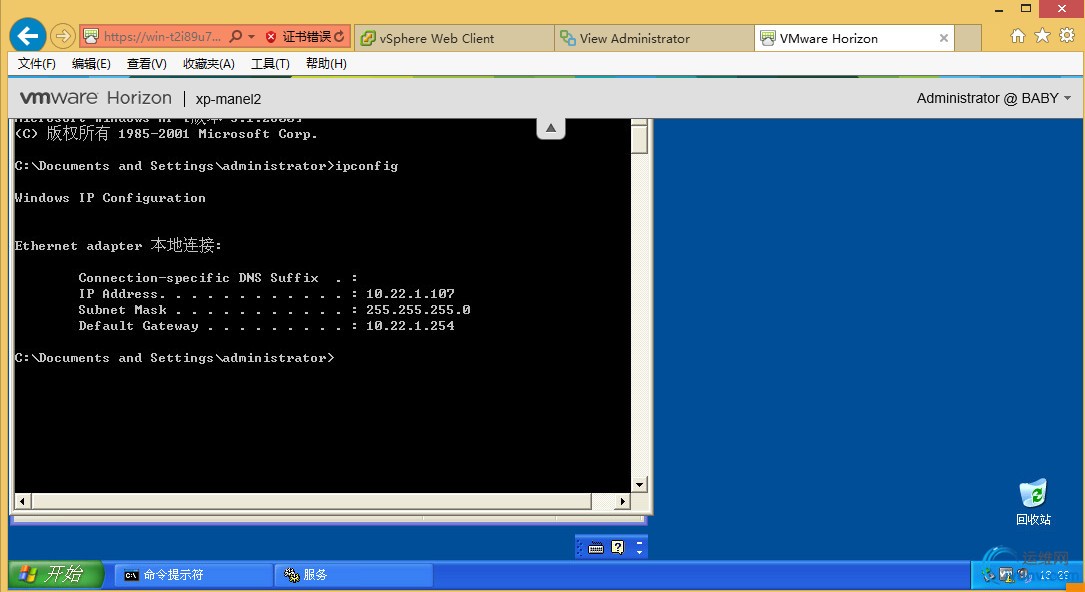The image size is (1085, 592).
Task: Open the address bar autocomplete dropdown arrow
Action: coord(251,37)
